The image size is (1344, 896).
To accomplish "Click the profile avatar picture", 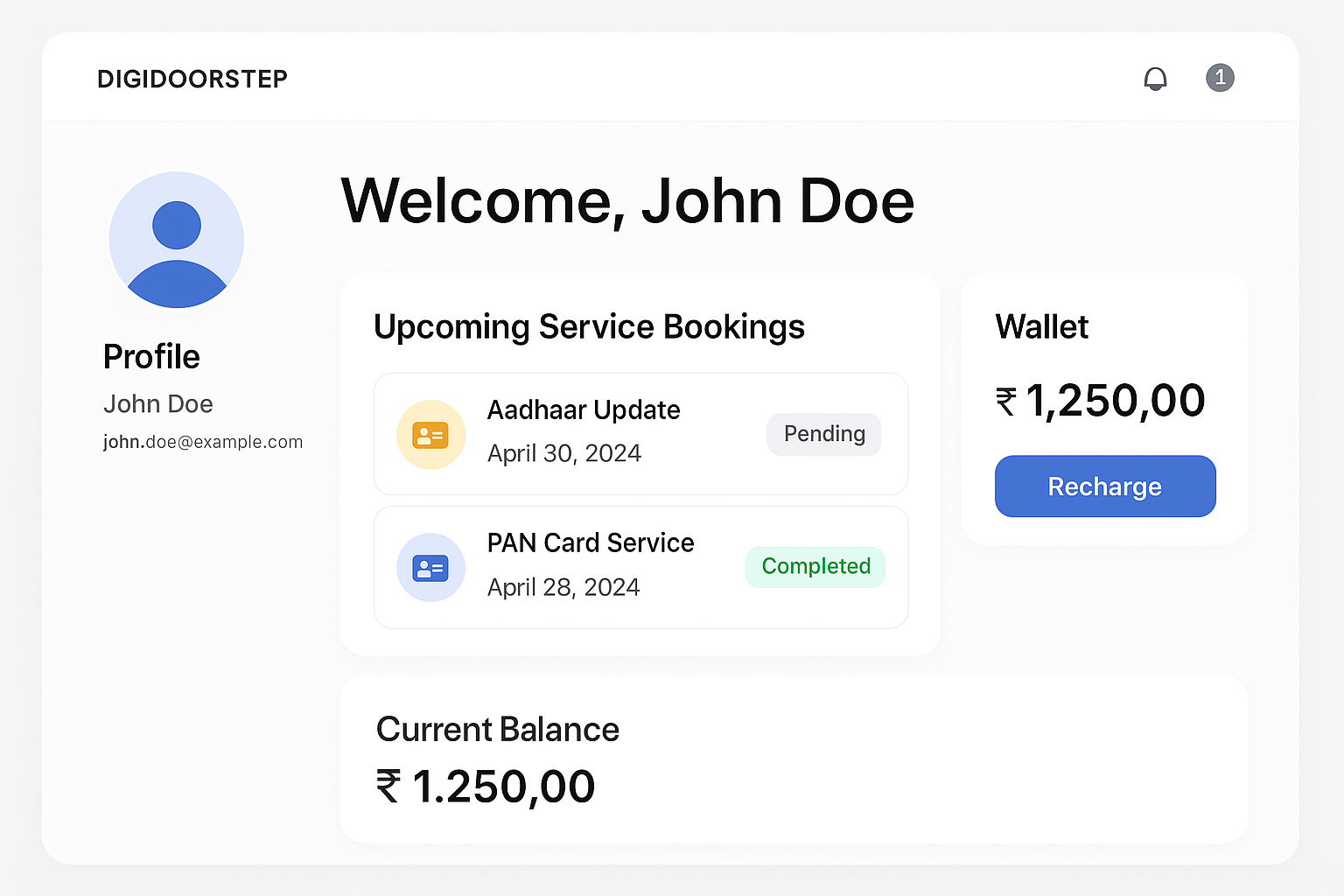I will (x=177, y=240).
